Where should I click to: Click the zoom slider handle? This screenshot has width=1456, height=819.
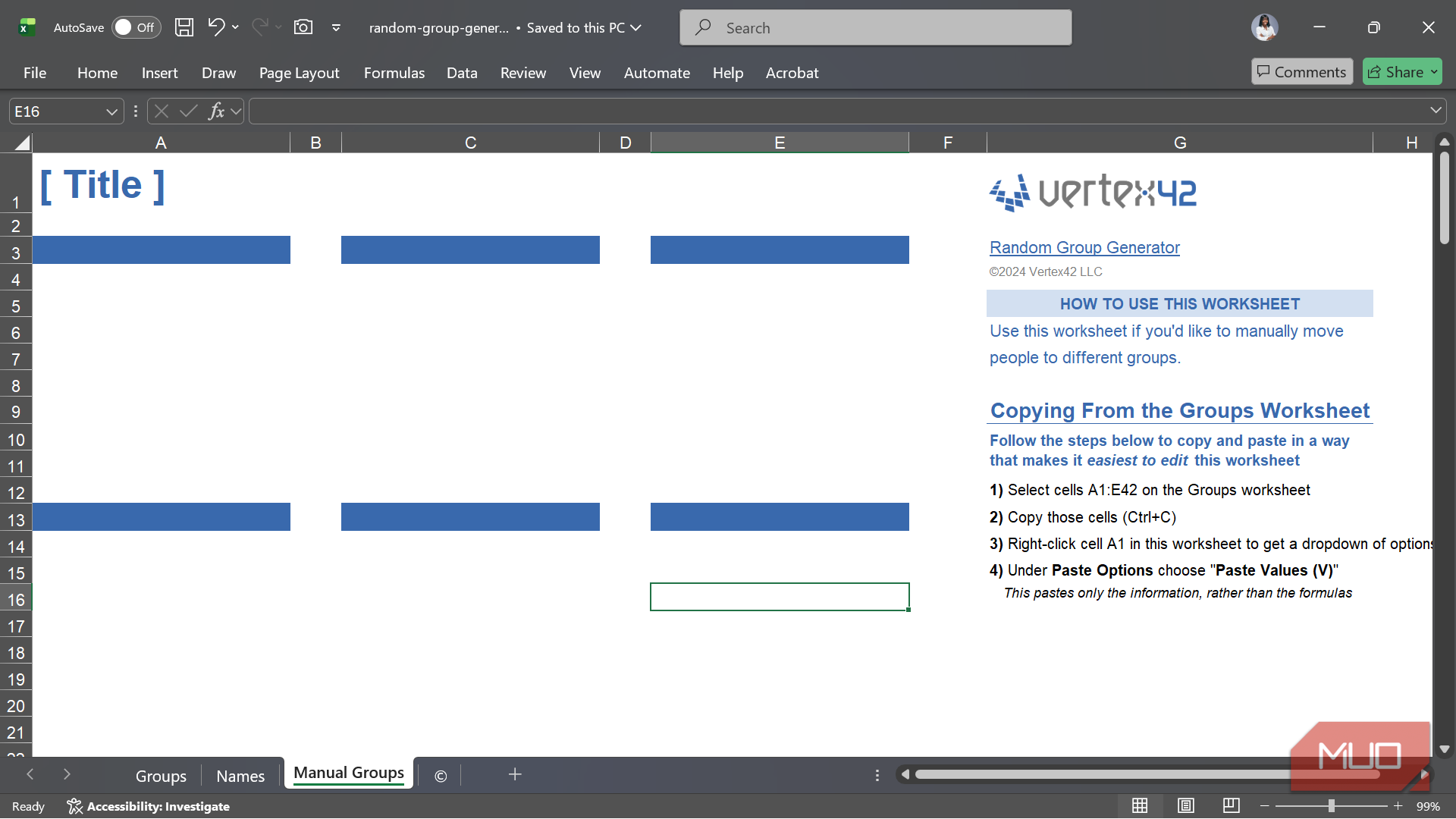1331,806
